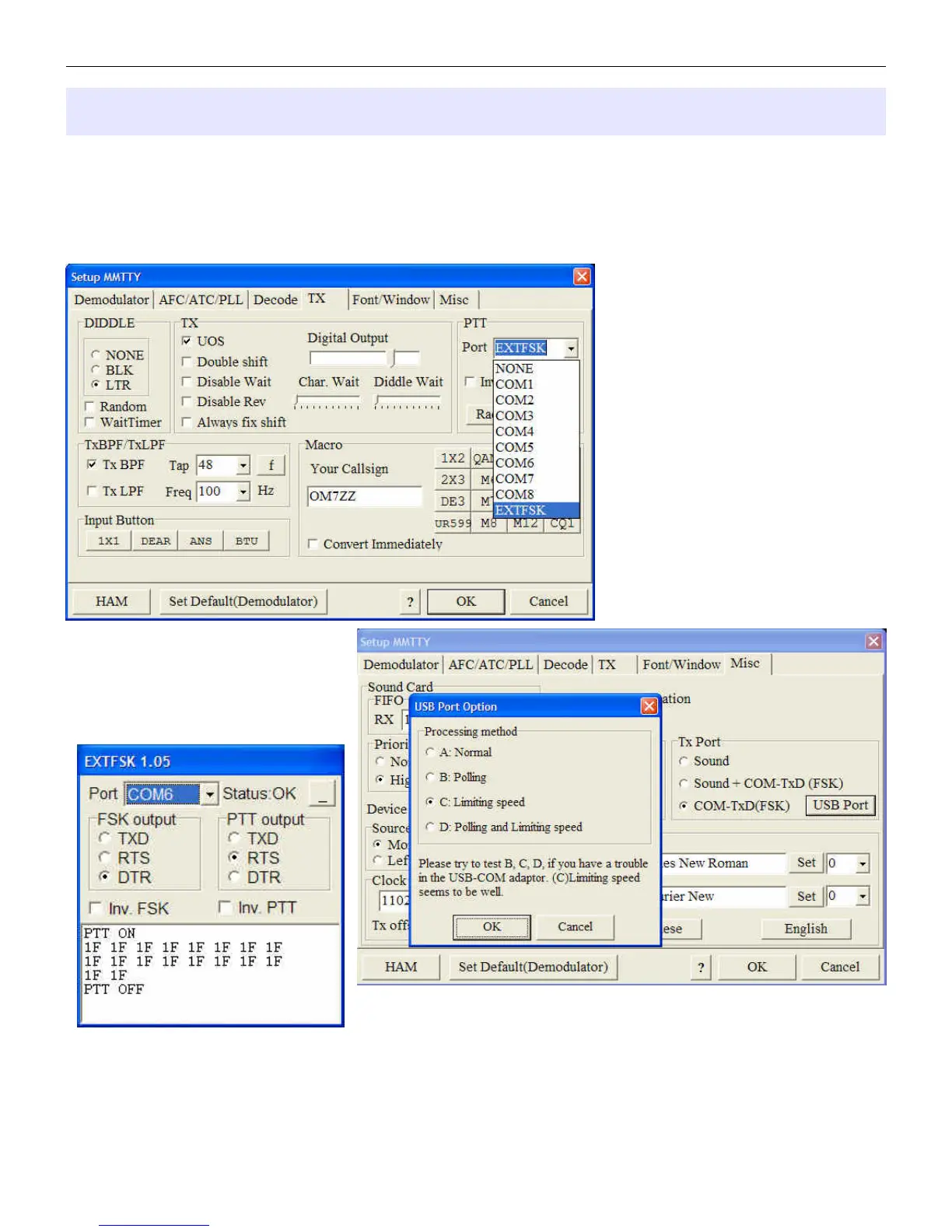
Task: Close the Setup MMTTY TX window
Action: click(582, 277)
